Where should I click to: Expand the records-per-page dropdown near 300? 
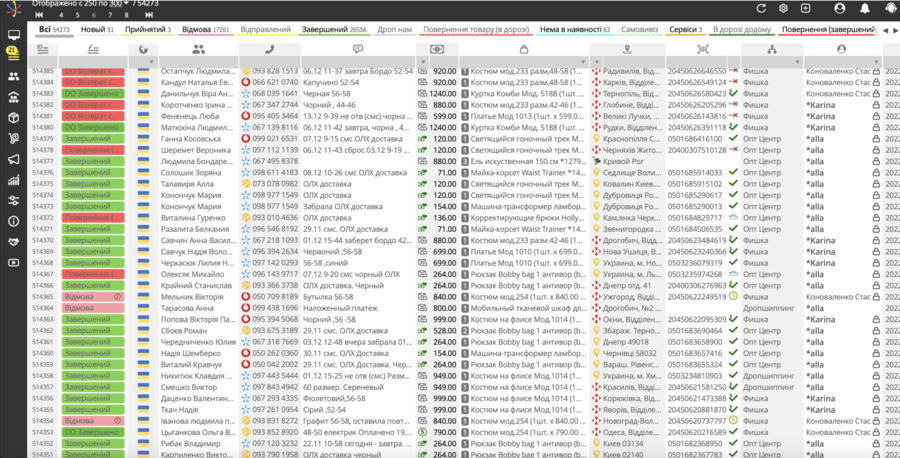pos(125,4)
